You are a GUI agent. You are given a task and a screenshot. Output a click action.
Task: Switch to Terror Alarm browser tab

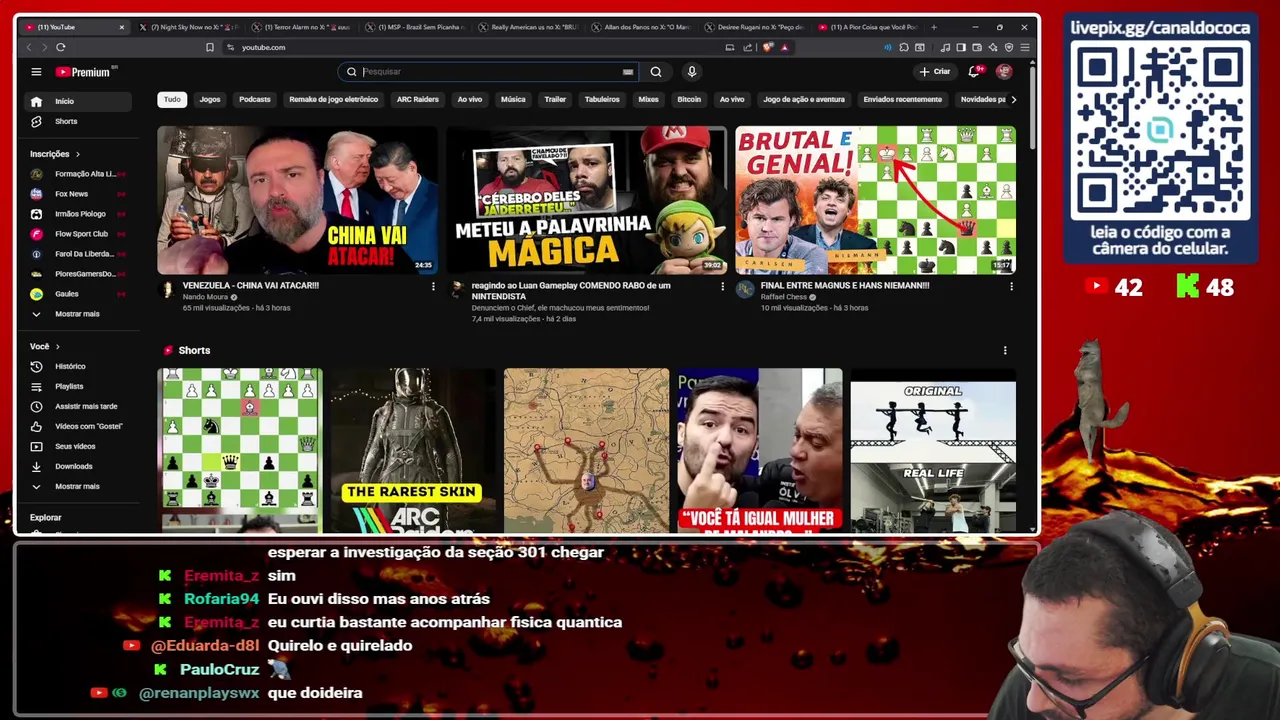click(303, 27)
